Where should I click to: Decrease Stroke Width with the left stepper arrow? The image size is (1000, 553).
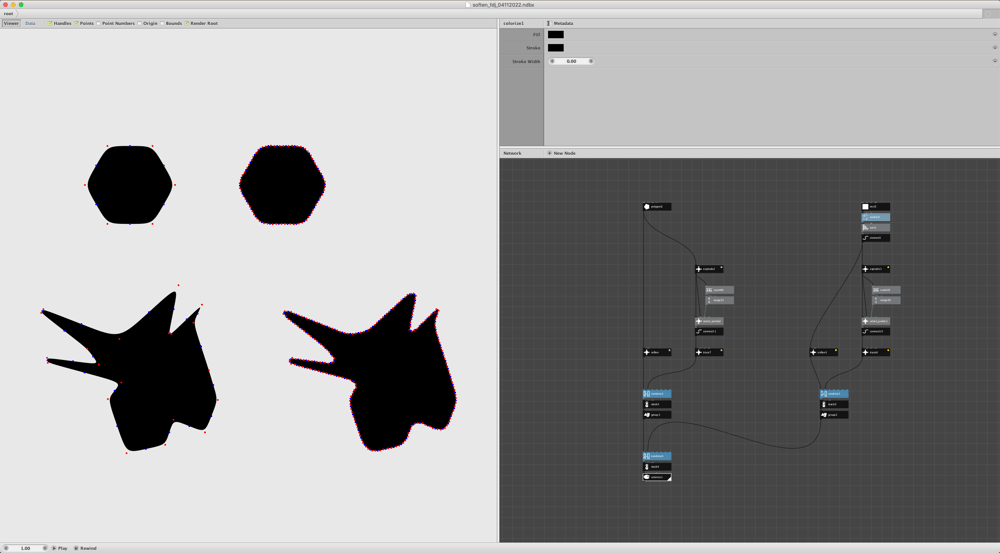click(552, 61)
